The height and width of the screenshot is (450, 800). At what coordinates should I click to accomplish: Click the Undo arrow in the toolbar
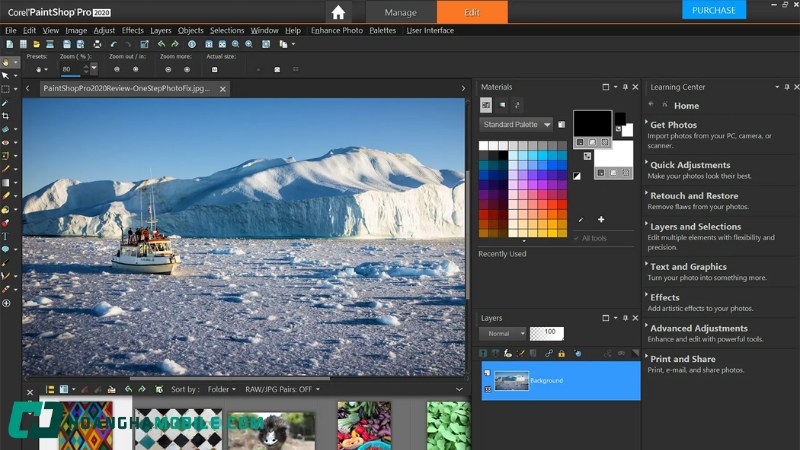(x=113, y=44)
